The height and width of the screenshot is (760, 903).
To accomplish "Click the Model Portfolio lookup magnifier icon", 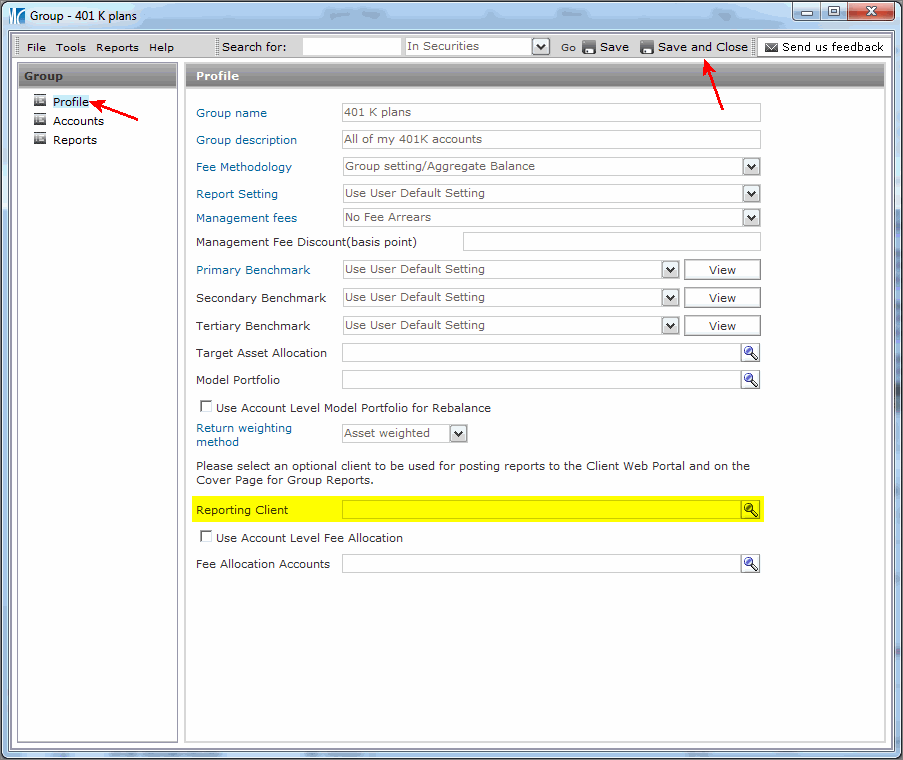I will [750, 381].
